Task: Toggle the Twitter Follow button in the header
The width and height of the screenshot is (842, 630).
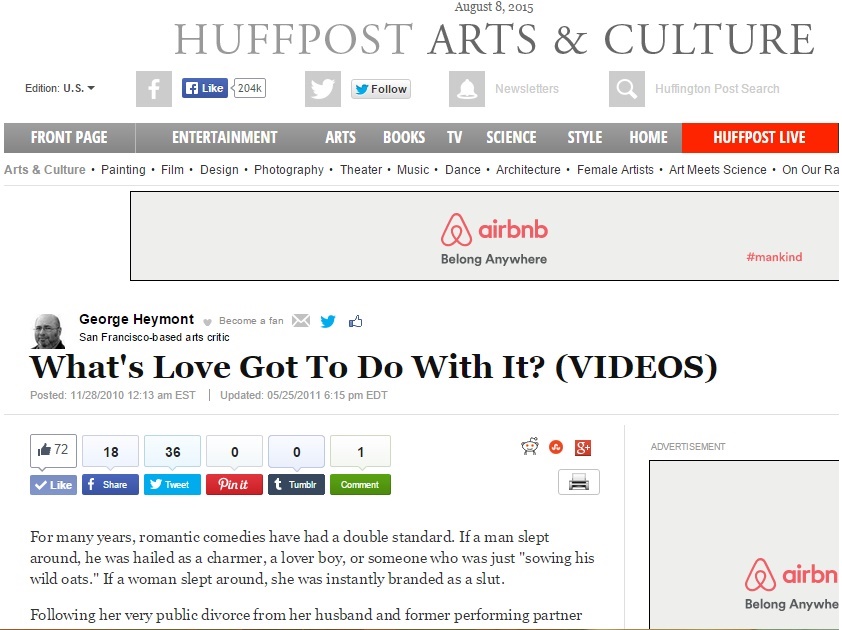Action: (x=381, y=89)
